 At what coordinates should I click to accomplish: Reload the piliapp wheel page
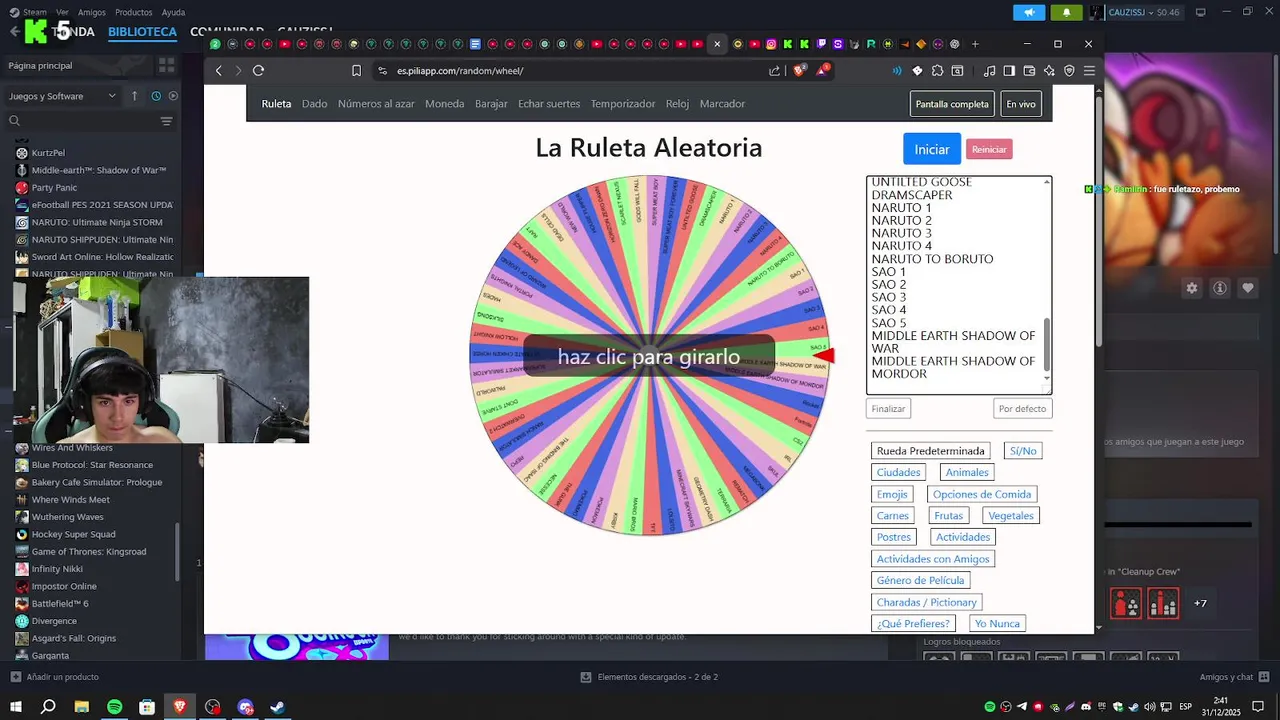258,71
